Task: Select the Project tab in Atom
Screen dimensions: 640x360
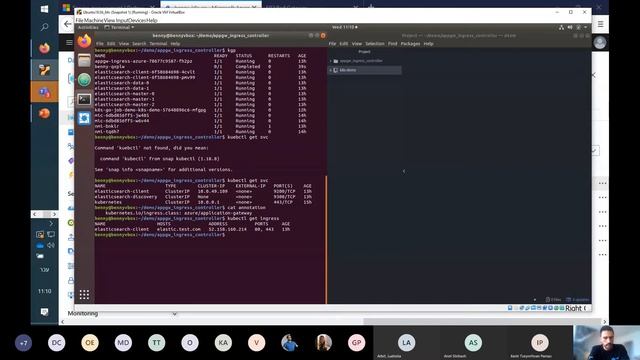Action: [x=364, y=51]
